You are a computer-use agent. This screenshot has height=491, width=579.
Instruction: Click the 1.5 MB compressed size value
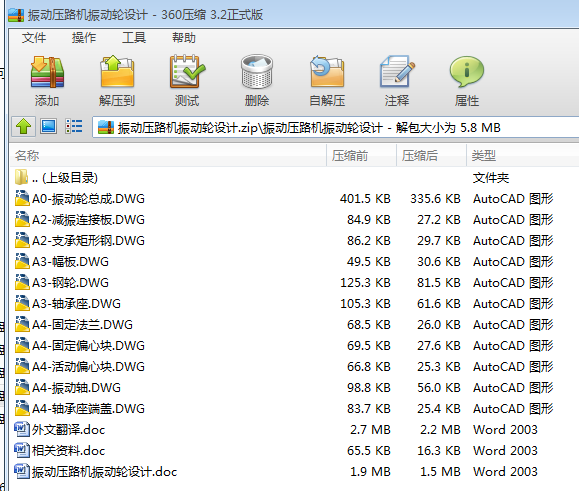pyautogui.click(x=440, y=472)
